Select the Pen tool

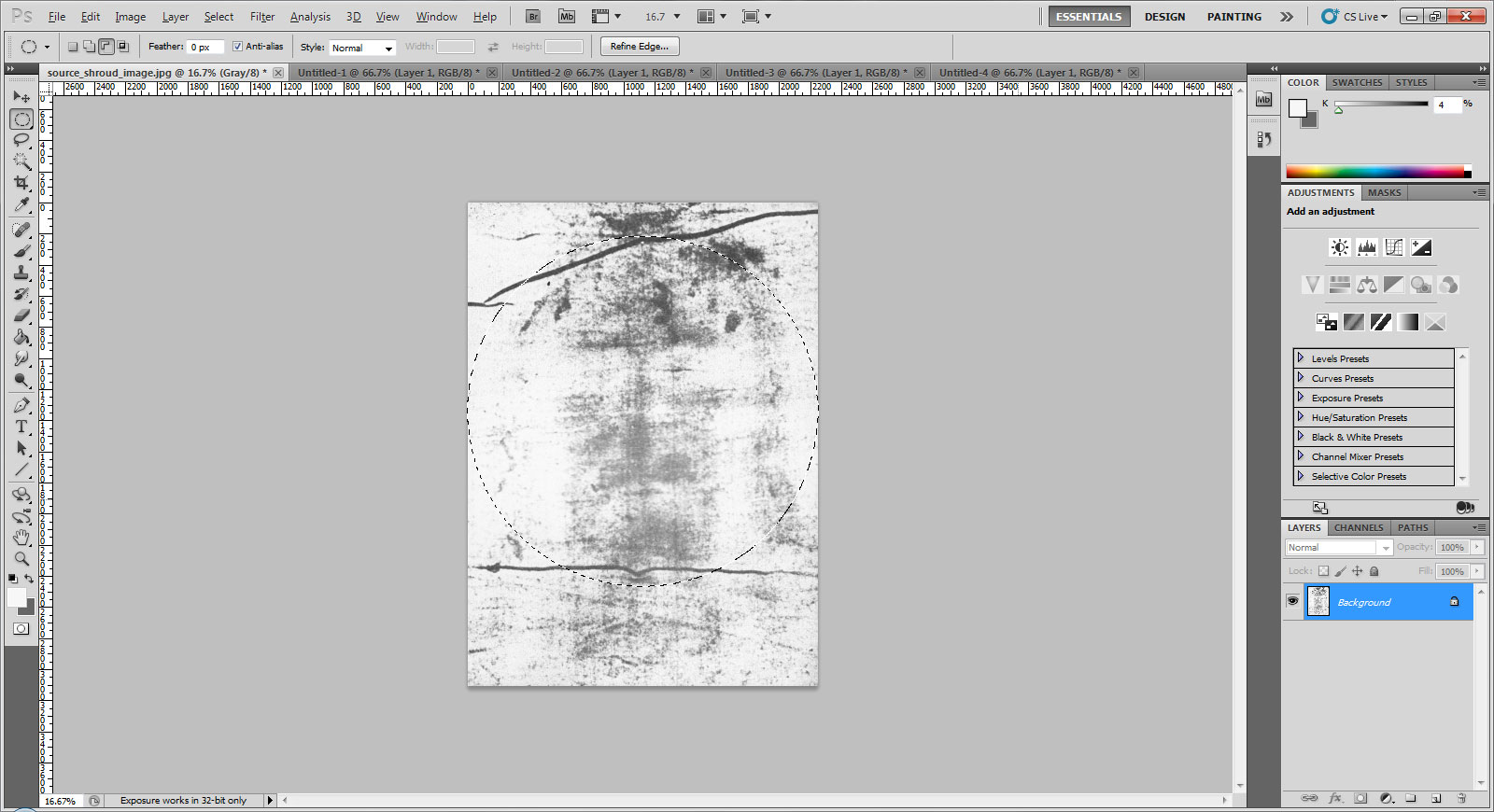pyautogui.click(x=21, y=405)
